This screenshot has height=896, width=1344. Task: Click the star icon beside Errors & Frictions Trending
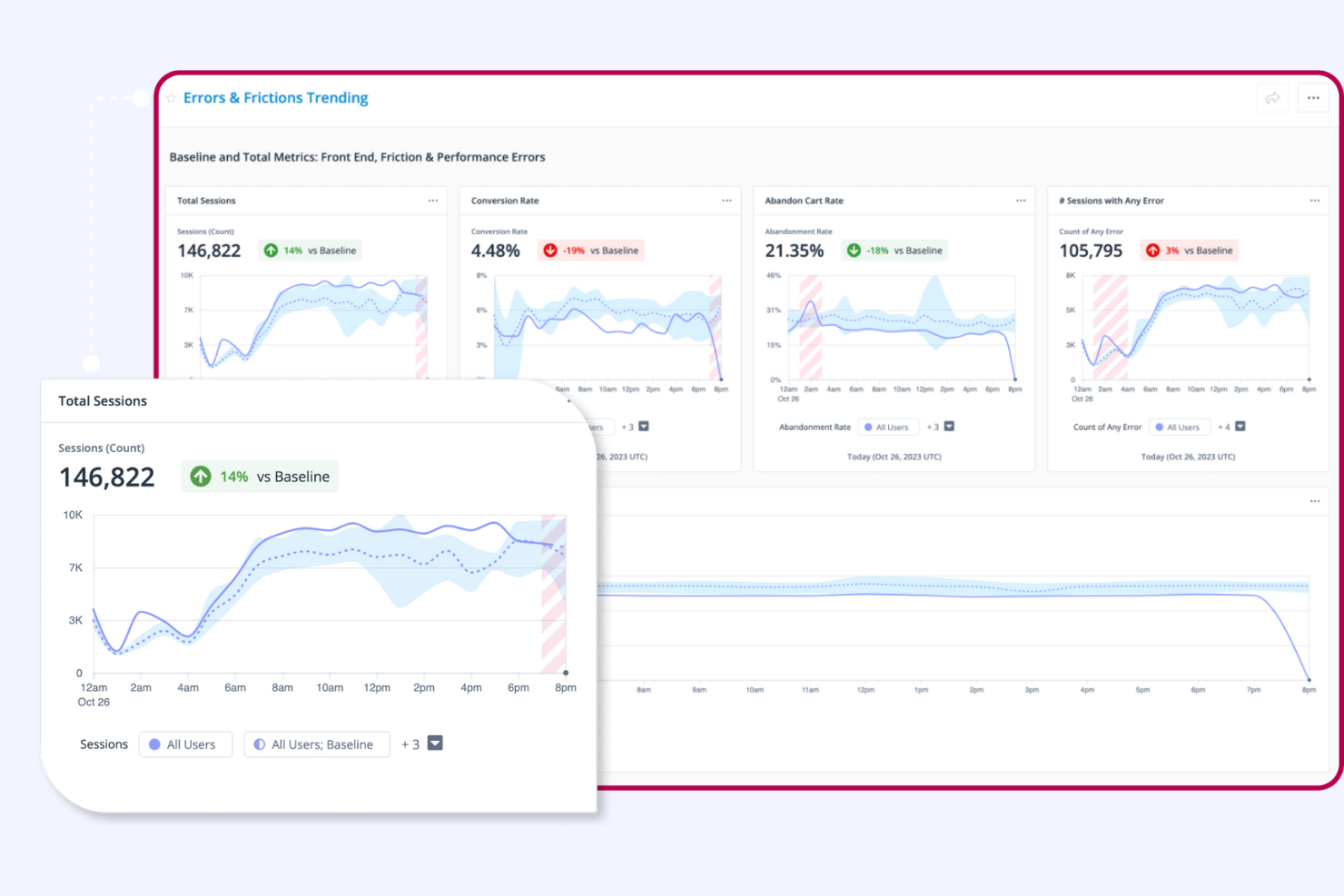(x=172, y=97)
